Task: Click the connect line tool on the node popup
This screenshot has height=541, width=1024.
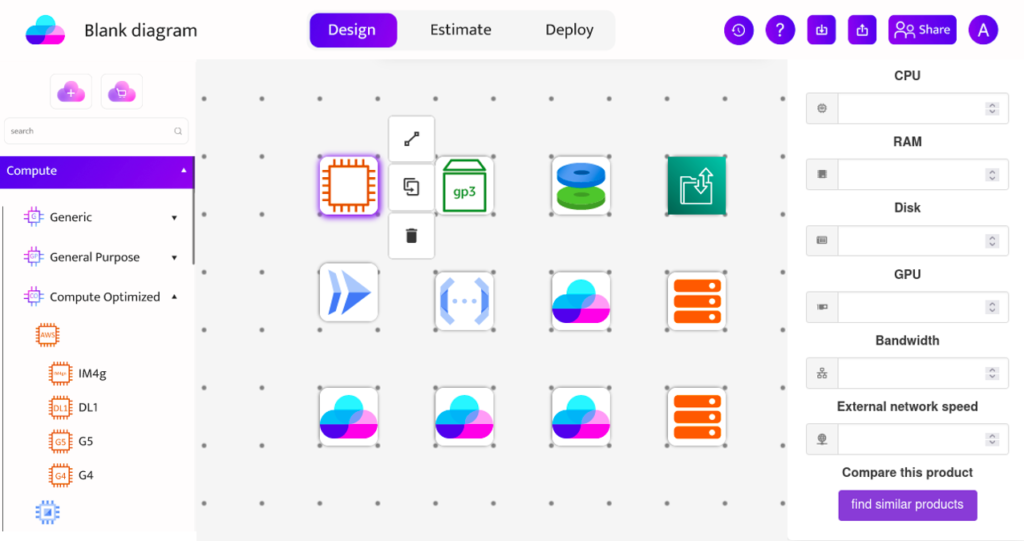Action: pos(411,139)
